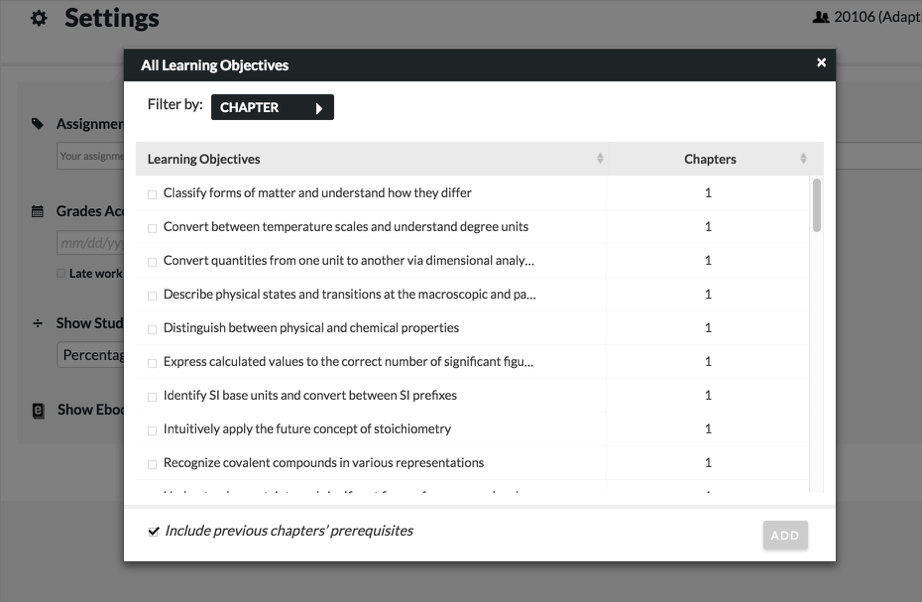Image resolution: width=922 pixels, height=602 pixels.
Task: Click the users icon beside 20106
Action: pyautogui.click(x=821, y=17)
